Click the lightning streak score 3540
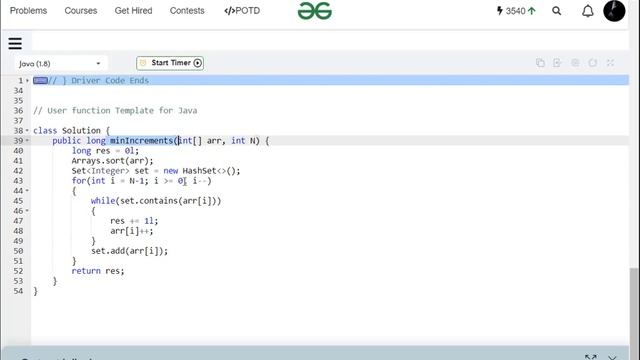The height and width of the screenshot is (360, 640). pos(516,11)
